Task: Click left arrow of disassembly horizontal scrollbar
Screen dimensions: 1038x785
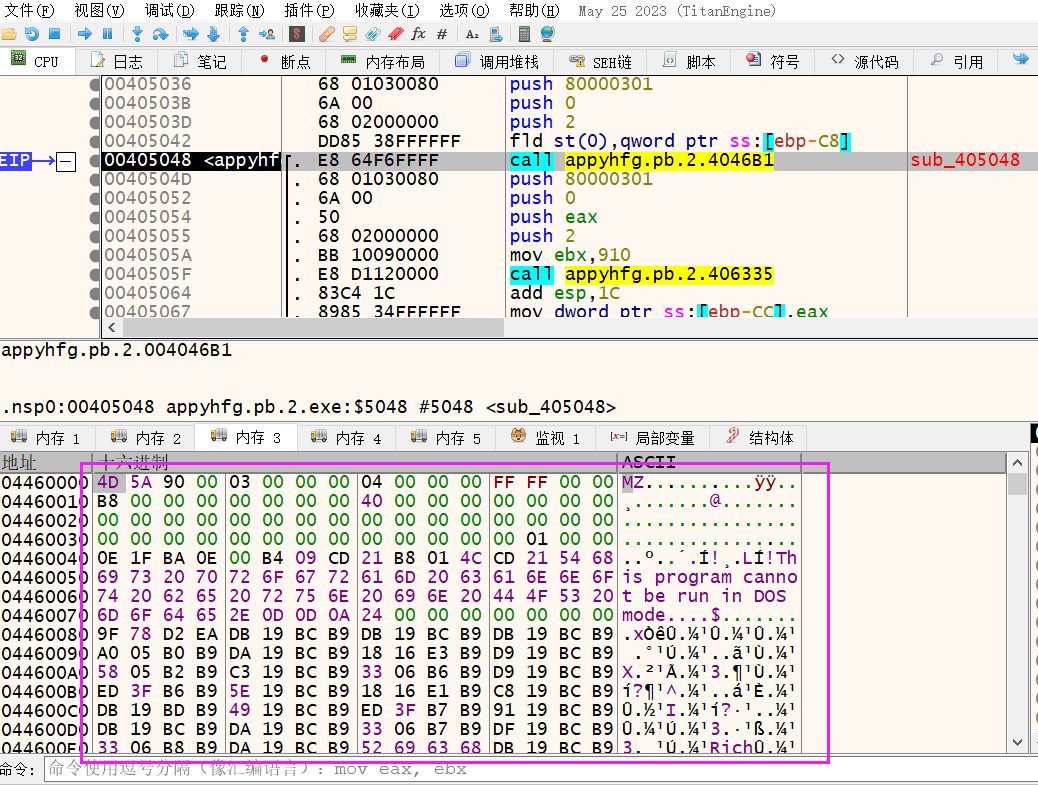Action: (112, 328)
